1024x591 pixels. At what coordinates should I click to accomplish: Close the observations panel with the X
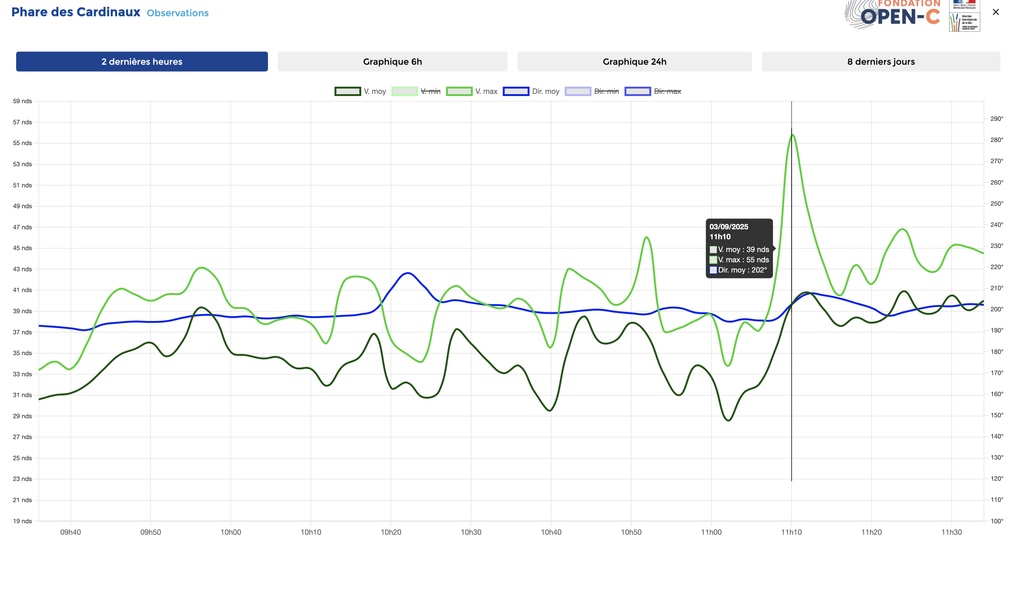pos(995,12)
